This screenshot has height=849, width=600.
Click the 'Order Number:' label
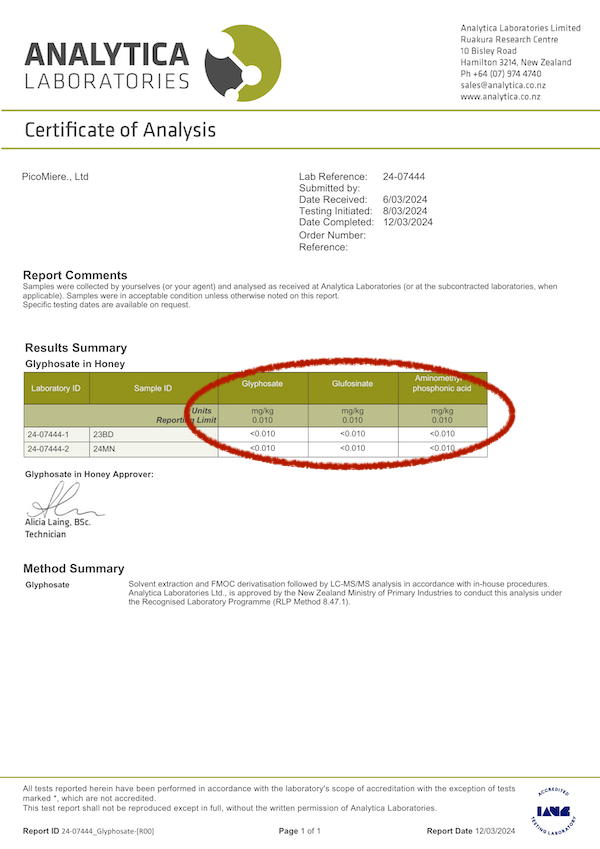pyautogui.click(x=332, y=235)
